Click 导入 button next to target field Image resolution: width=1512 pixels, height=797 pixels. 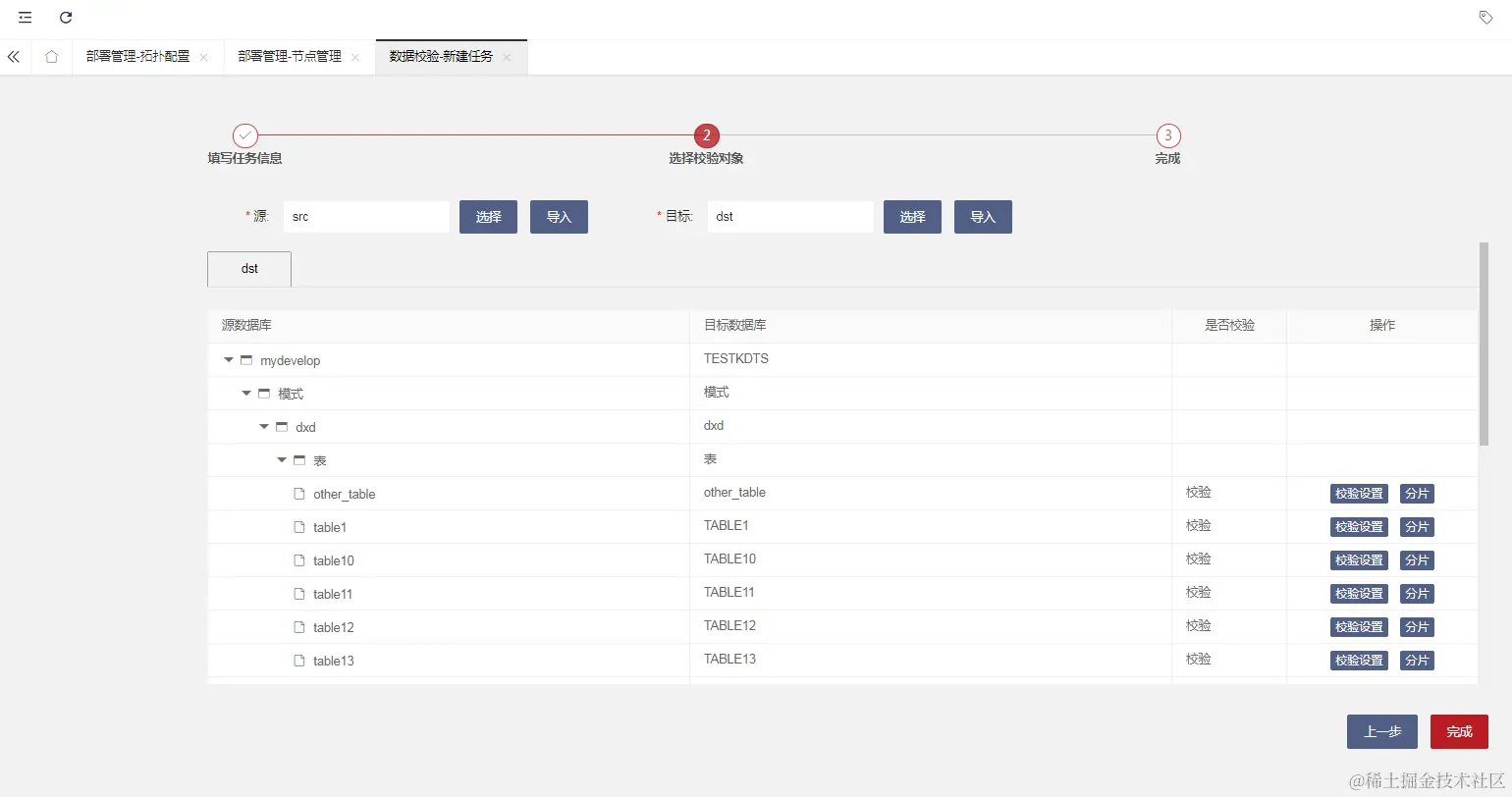(983, 217)
